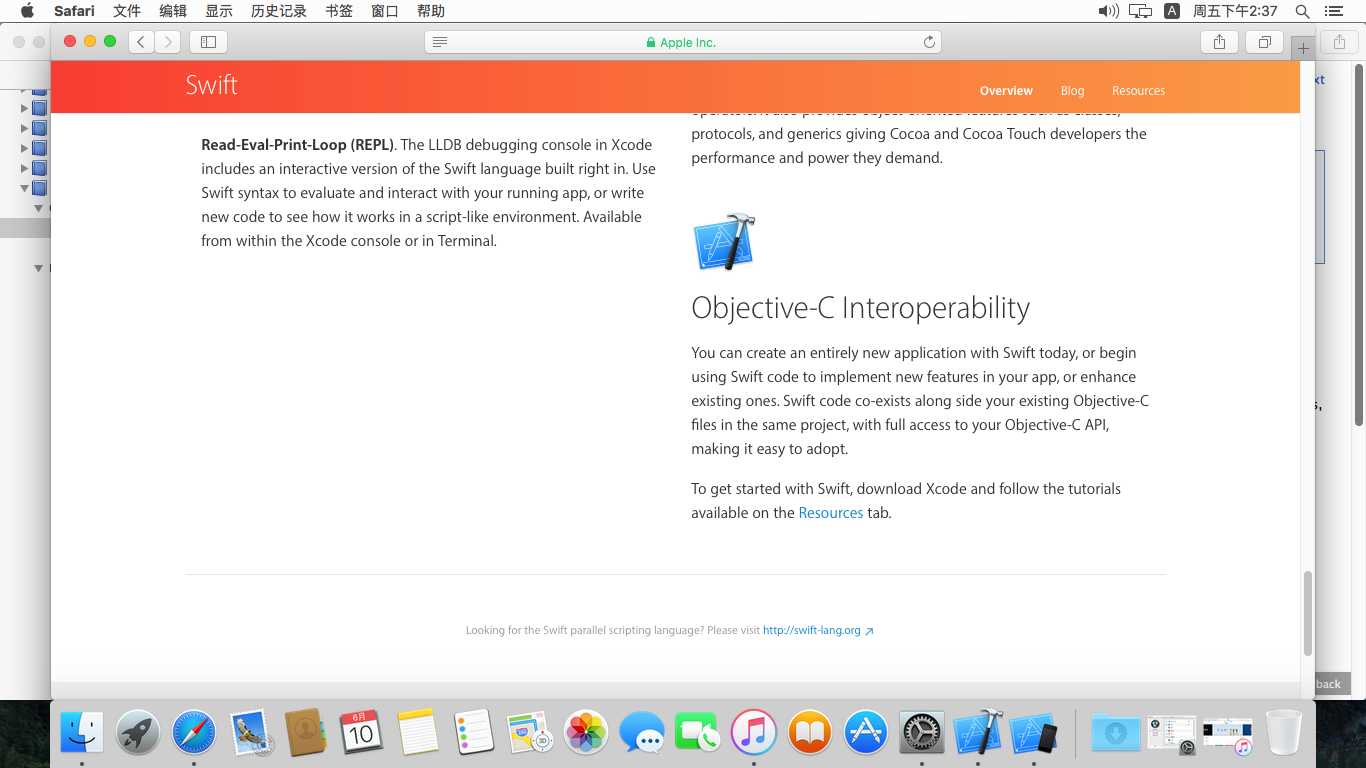This screenshot has height=768, width=1366.
Task: Add a new Safari tab with plus button
Action: pos(1303,47)
